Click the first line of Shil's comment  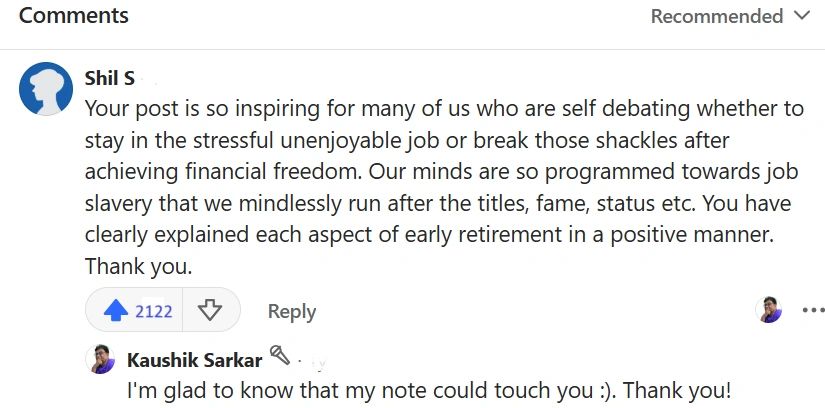point(444,107)
